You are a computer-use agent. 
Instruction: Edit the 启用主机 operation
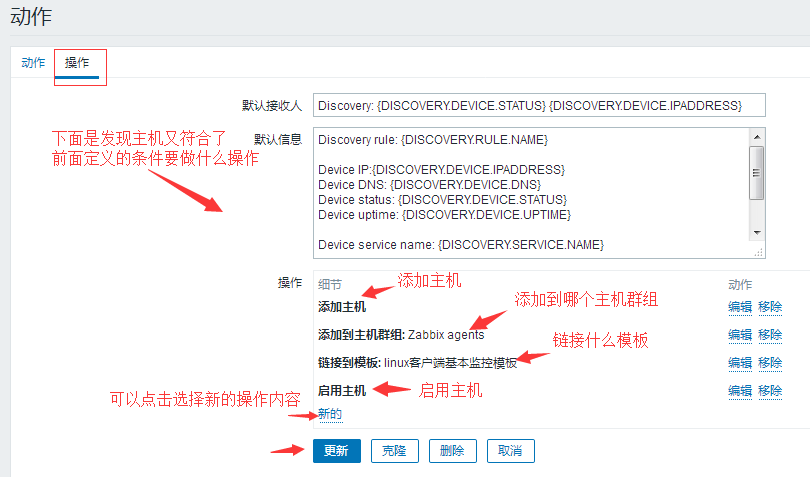tap(739, 391)
